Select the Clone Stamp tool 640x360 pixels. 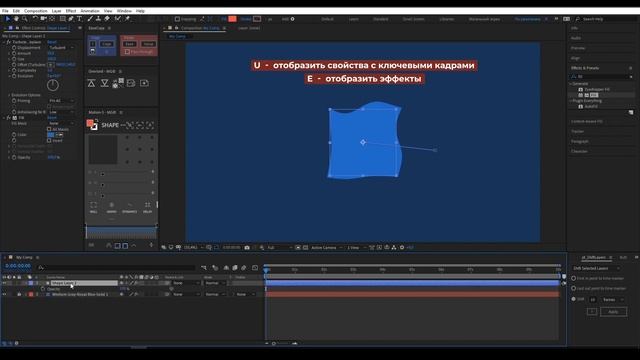point(98,19)
